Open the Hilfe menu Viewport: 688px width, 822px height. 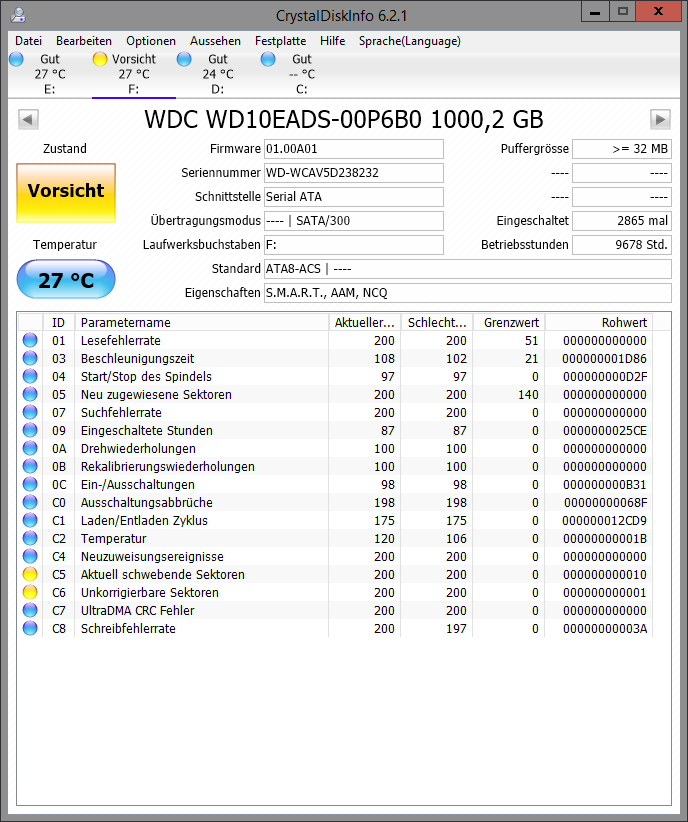[x=332, y=41]
